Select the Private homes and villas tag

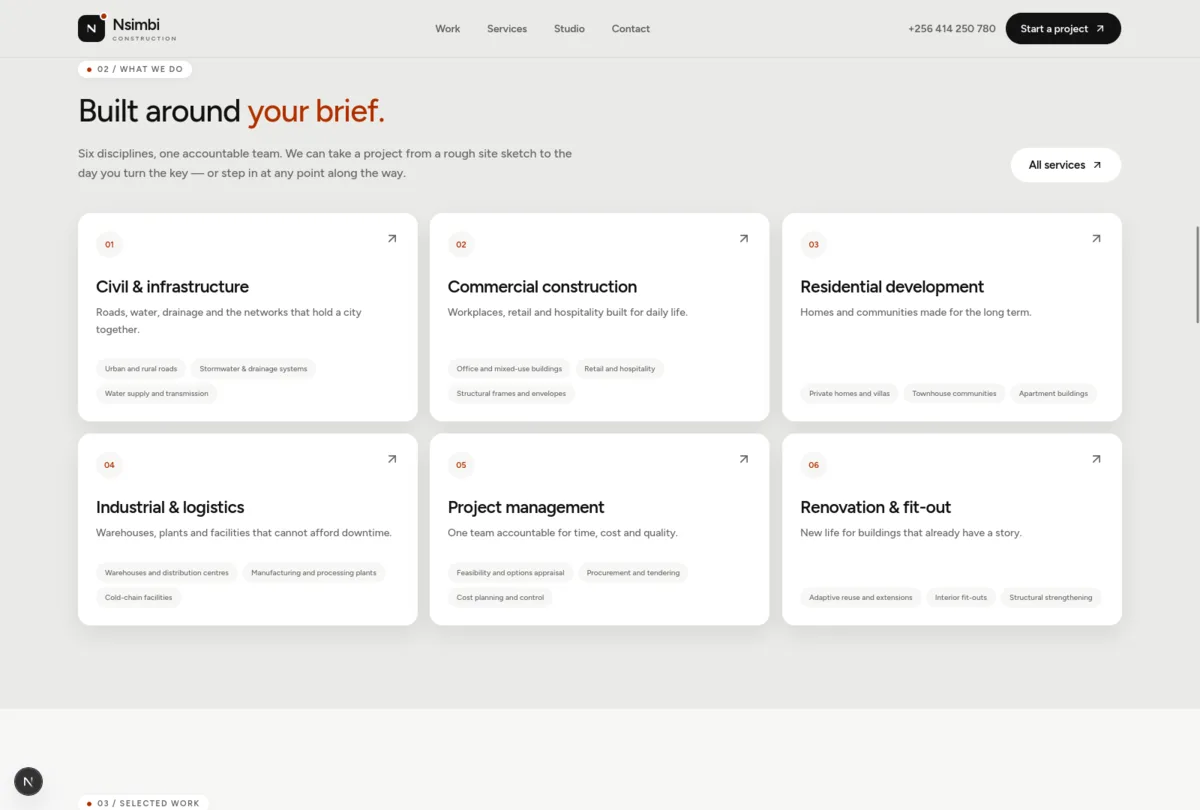coord(849,394)
